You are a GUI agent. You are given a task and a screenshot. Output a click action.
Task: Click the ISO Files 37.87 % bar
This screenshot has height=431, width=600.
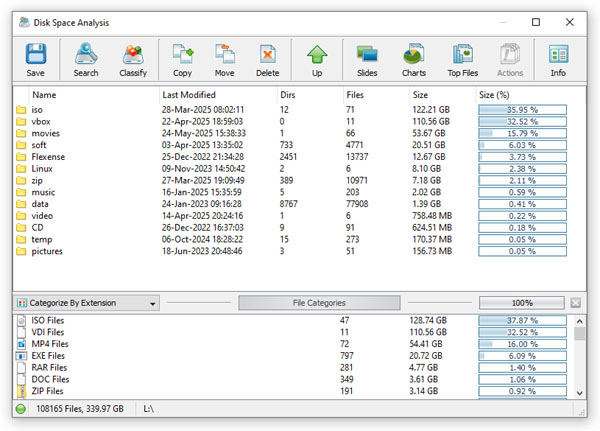pyautogui.click(x=522, y=320)
